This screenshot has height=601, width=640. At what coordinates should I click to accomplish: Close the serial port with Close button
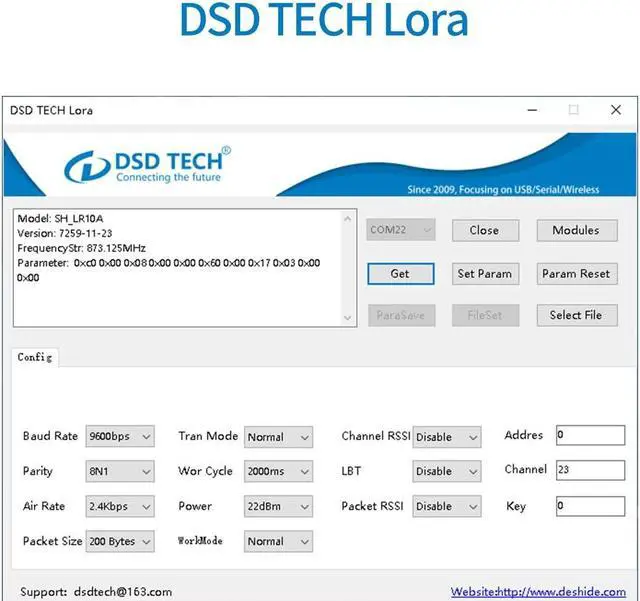coord(485,230)
